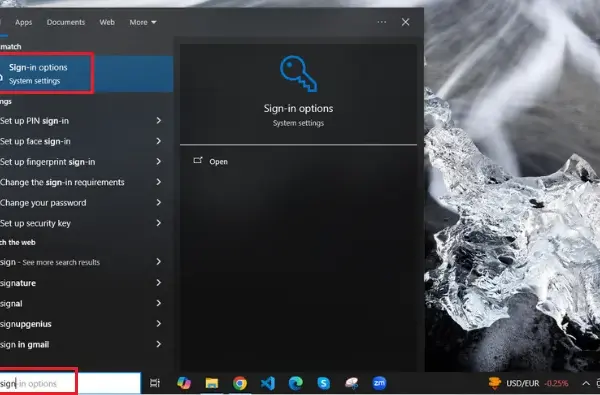Open Skype from the taskbar
This screenshot has height=395, width=600.
click(x=324, y=383)
